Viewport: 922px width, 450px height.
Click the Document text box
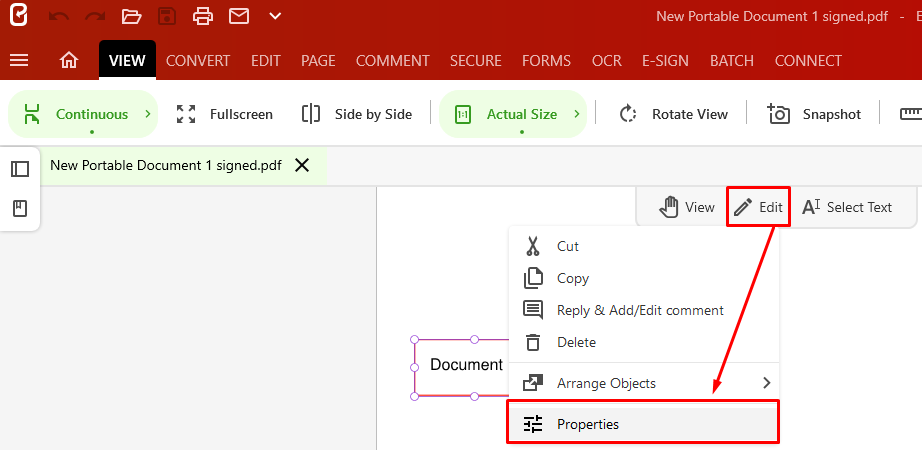tap(461, 367)
